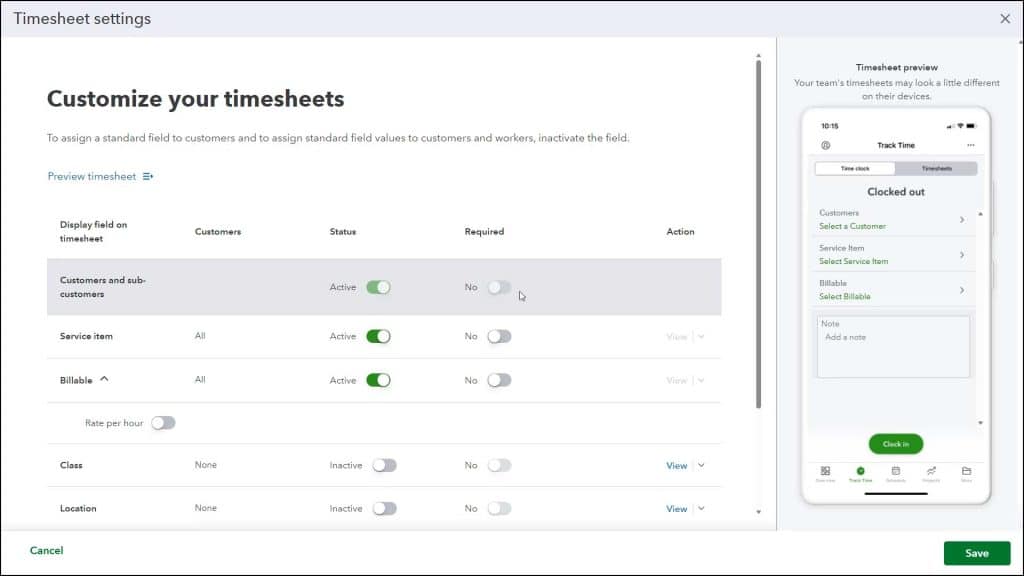This screenshot has height=576, width=1024.
Task: Enable the Rate per hour toggle
Action: click(x=164, y=422)
